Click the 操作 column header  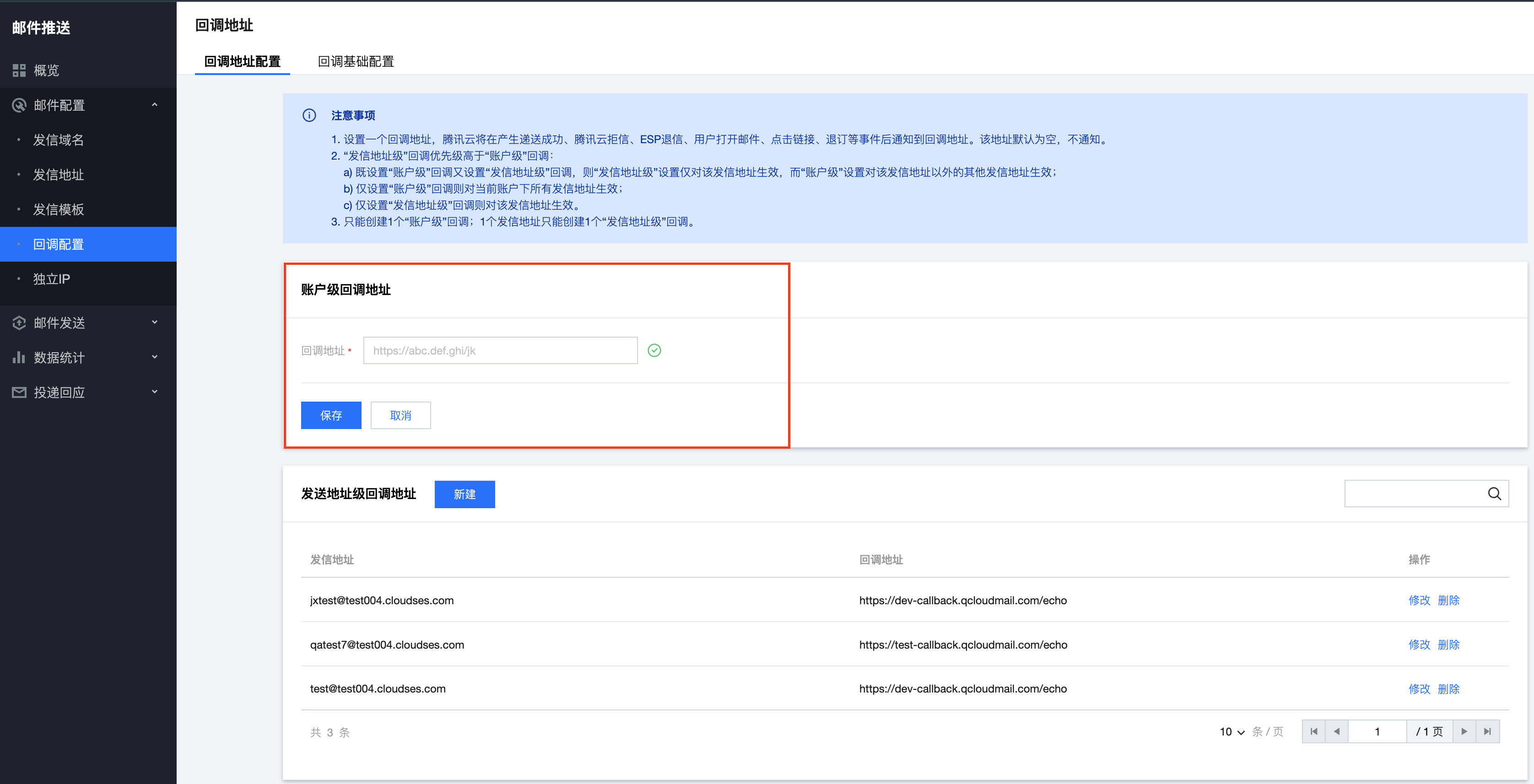click(1419, 559)
